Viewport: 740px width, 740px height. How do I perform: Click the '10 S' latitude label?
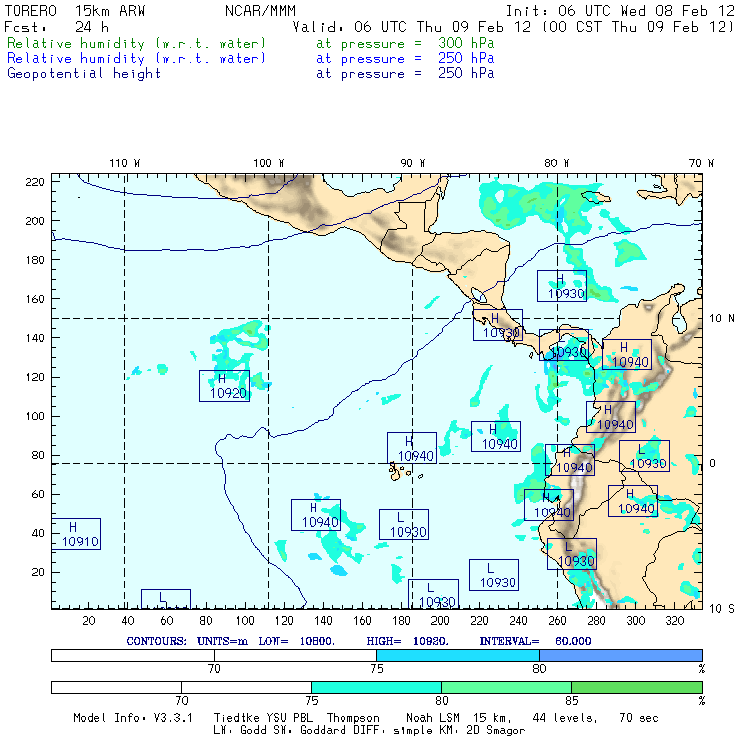722,609
